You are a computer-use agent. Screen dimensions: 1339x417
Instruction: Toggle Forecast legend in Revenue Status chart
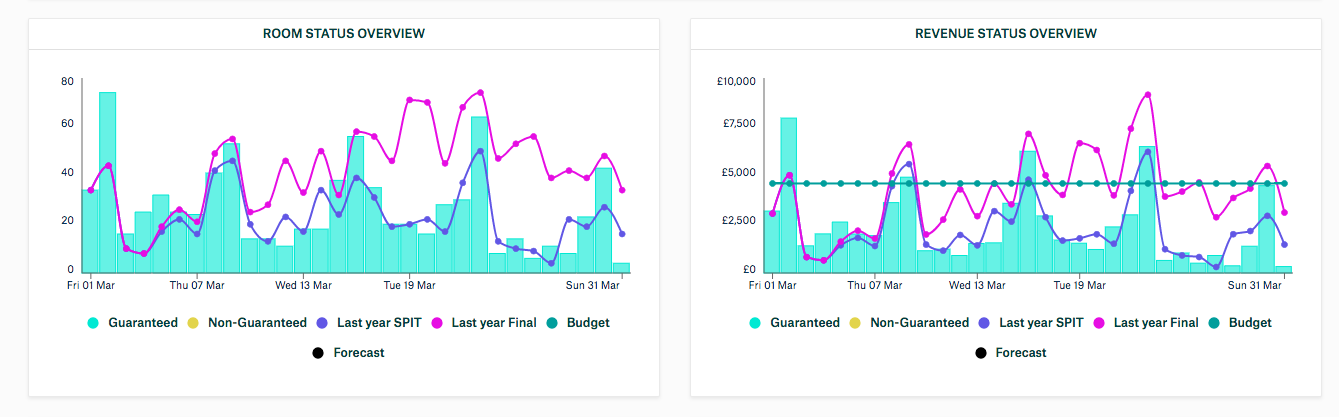click(x=1019, y=353)
